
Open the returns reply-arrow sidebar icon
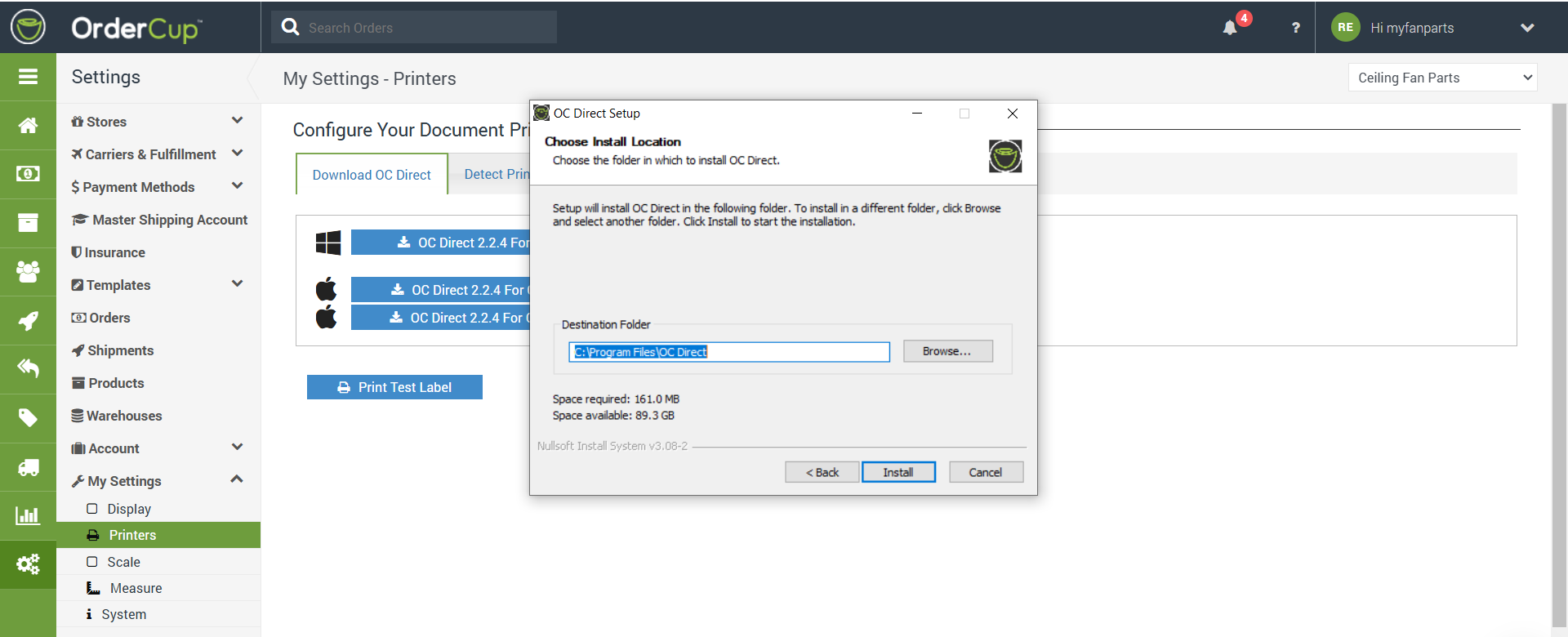[x=28, y=368]
